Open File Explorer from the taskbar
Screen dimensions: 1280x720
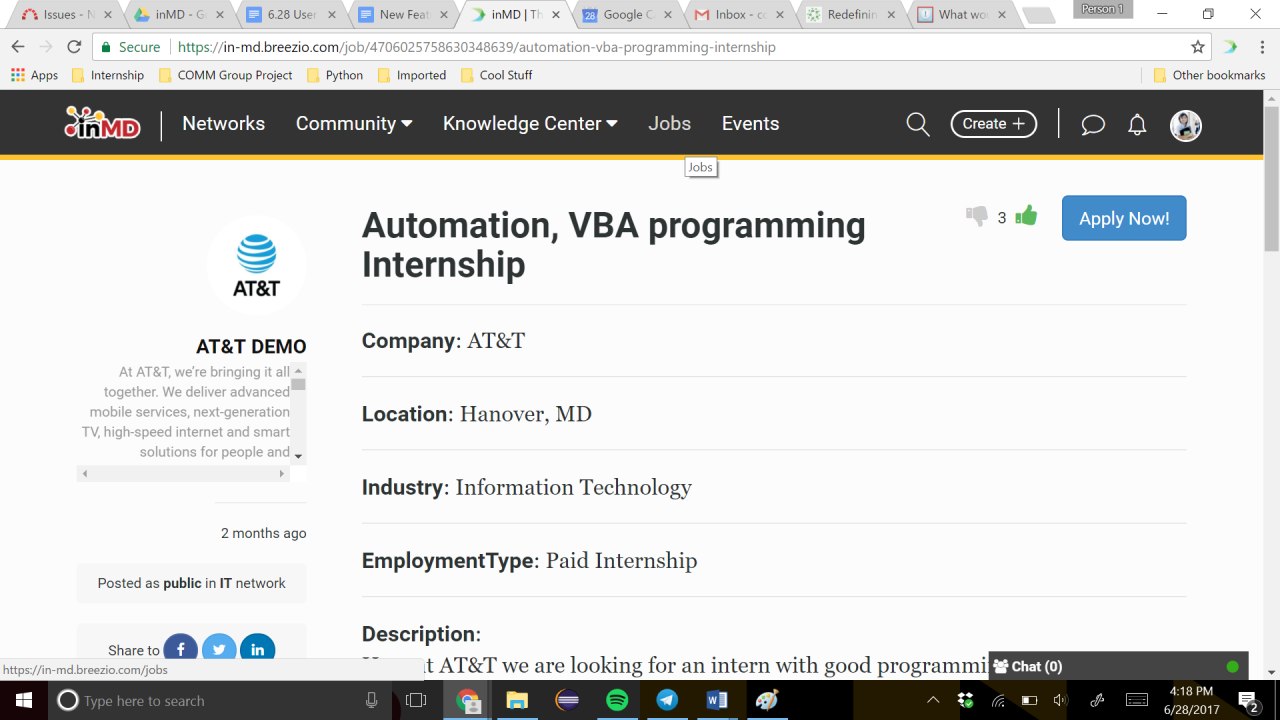516,700
